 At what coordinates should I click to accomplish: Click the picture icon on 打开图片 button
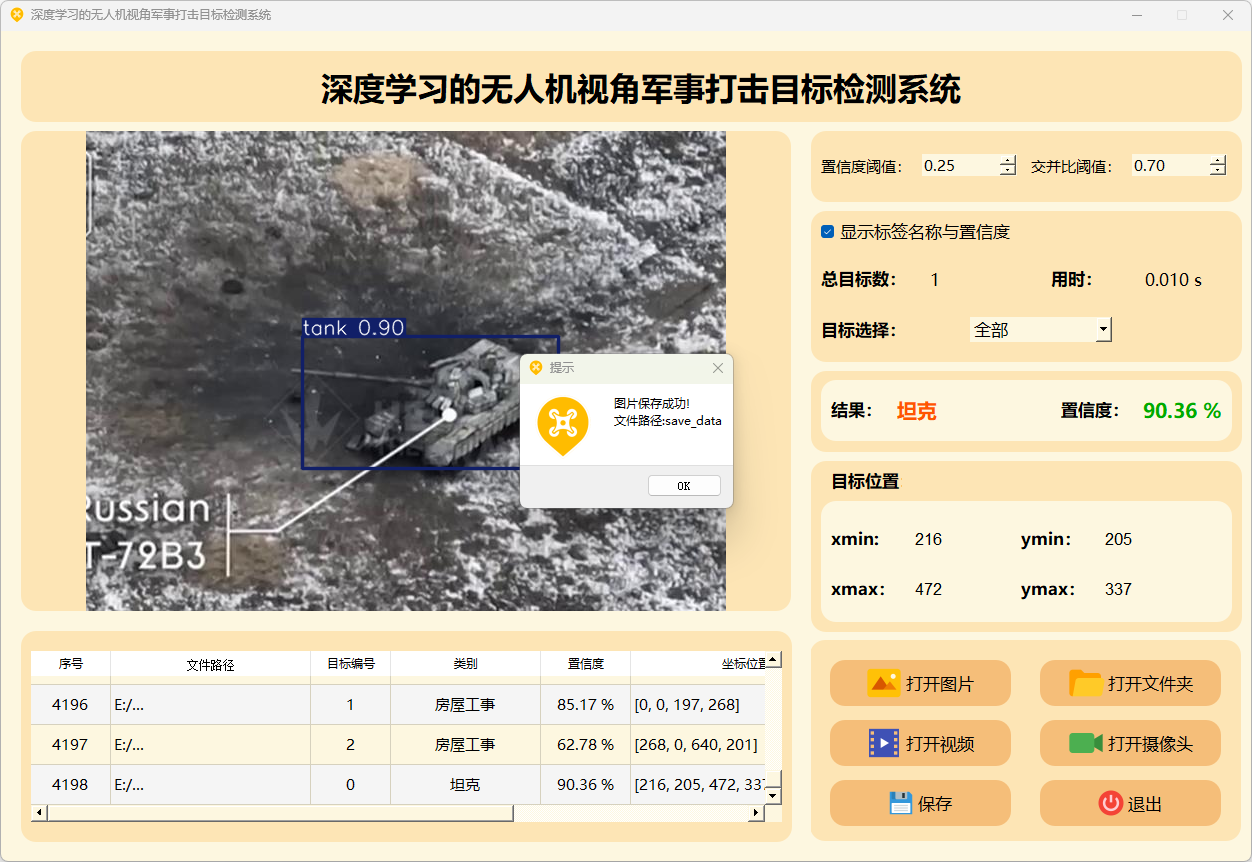pos(883,684)
